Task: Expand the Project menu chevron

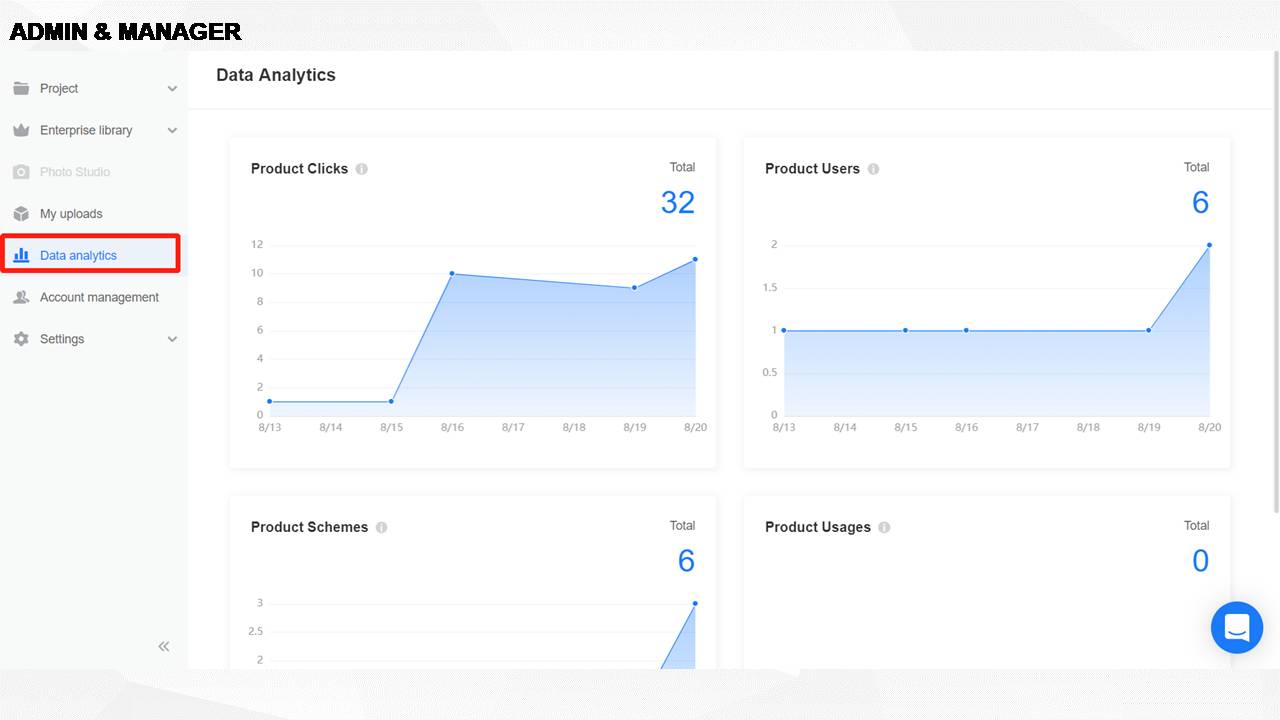Action: point(172,89)
